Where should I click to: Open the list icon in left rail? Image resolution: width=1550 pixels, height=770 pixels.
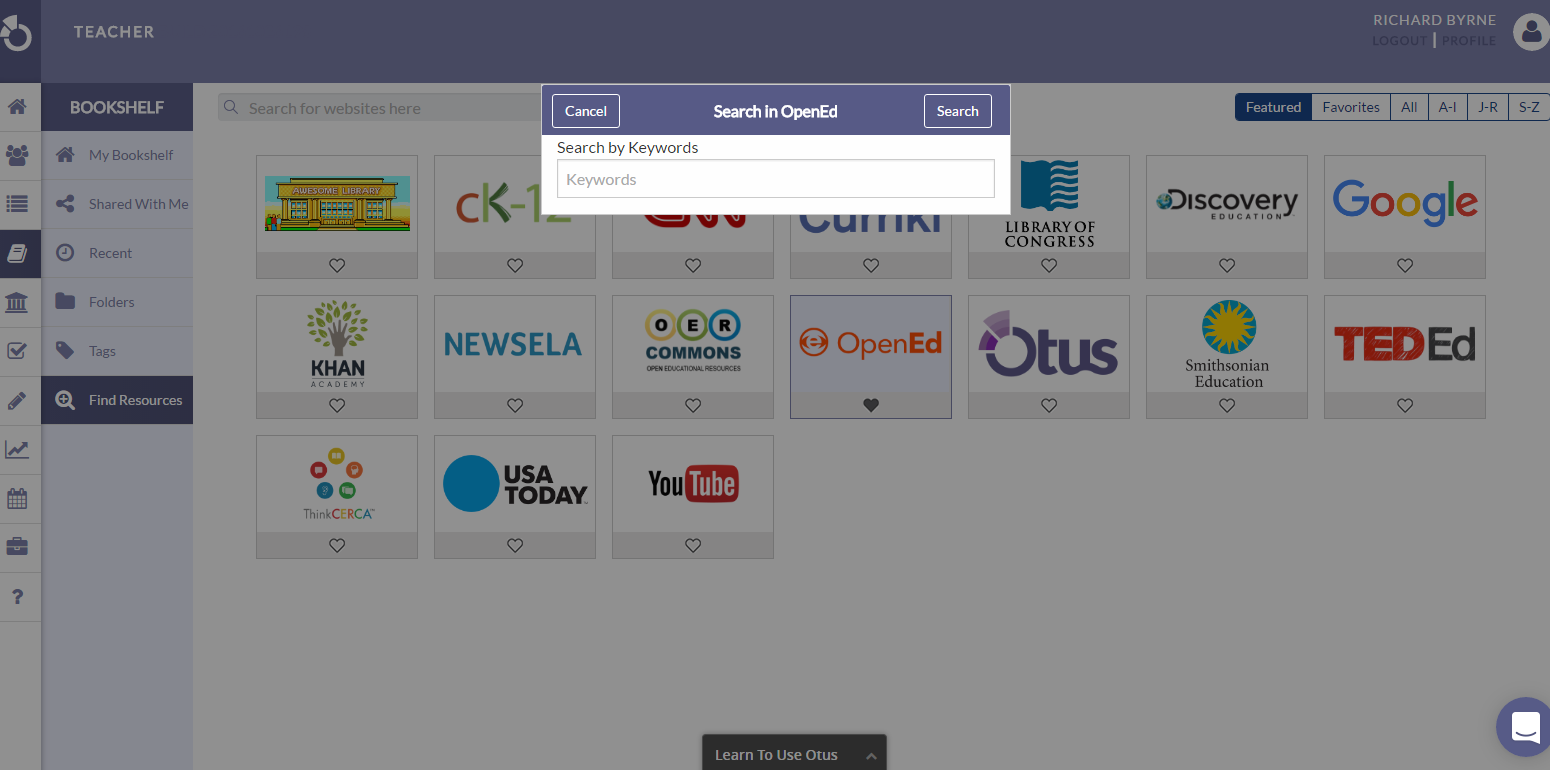tap(17, 204)
